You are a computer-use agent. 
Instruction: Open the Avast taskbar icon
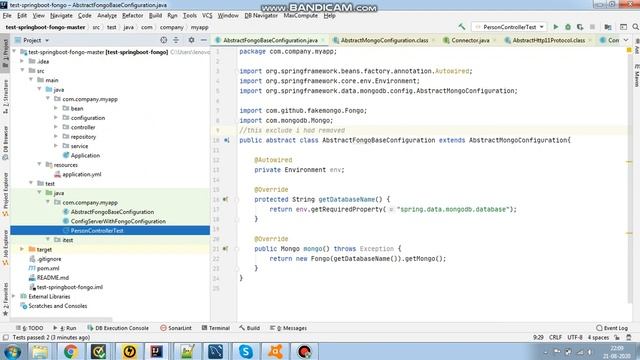click(276, 351)
